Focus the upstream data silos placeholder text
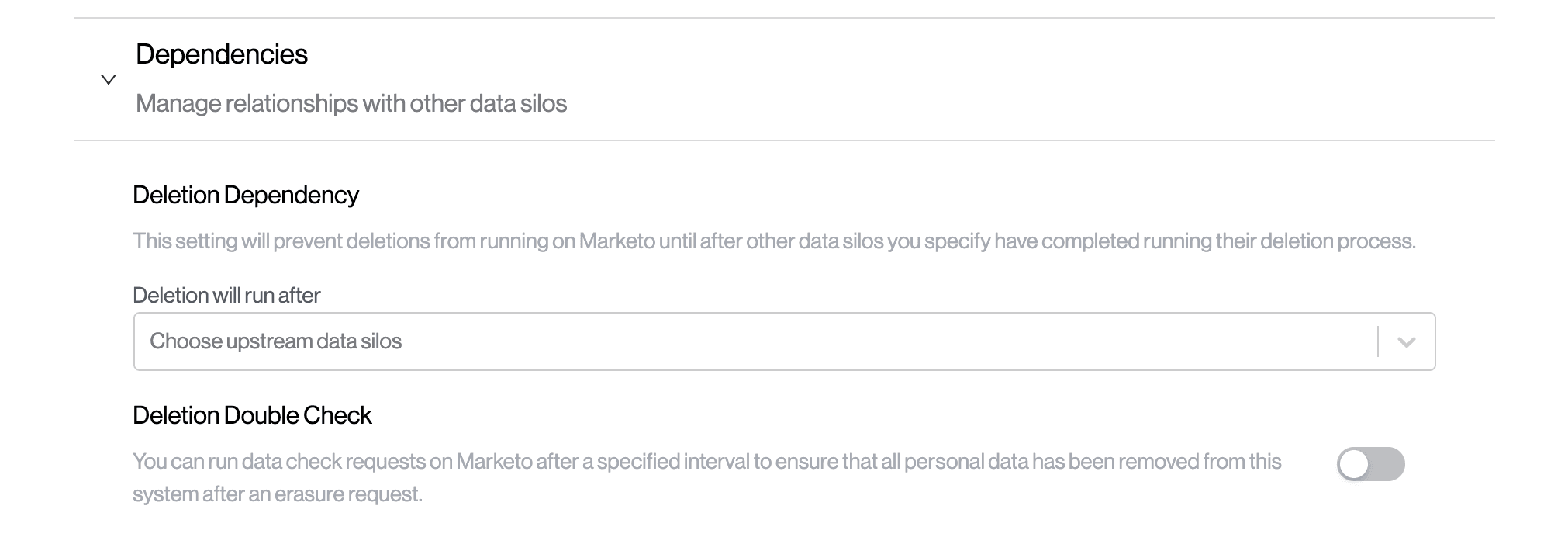The width and height of the screenshot is (1568, 551). coord(275,341)
